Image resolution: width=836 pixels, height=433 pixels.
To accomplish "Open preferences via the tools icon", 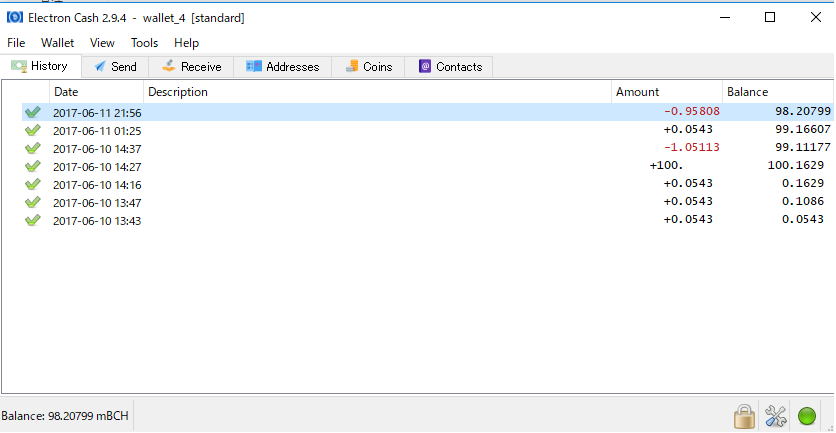I will (776, 416).
